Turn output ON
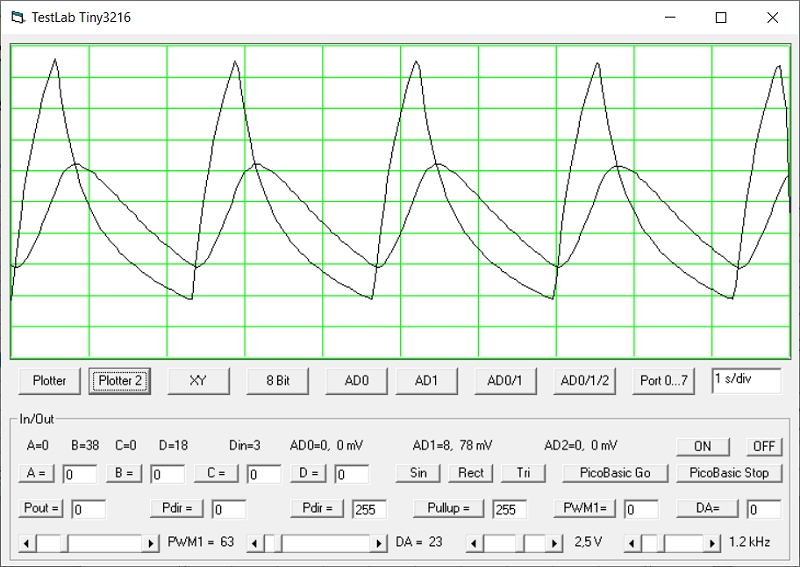Screen dimensions: 800x567 [x=702, y=446]
